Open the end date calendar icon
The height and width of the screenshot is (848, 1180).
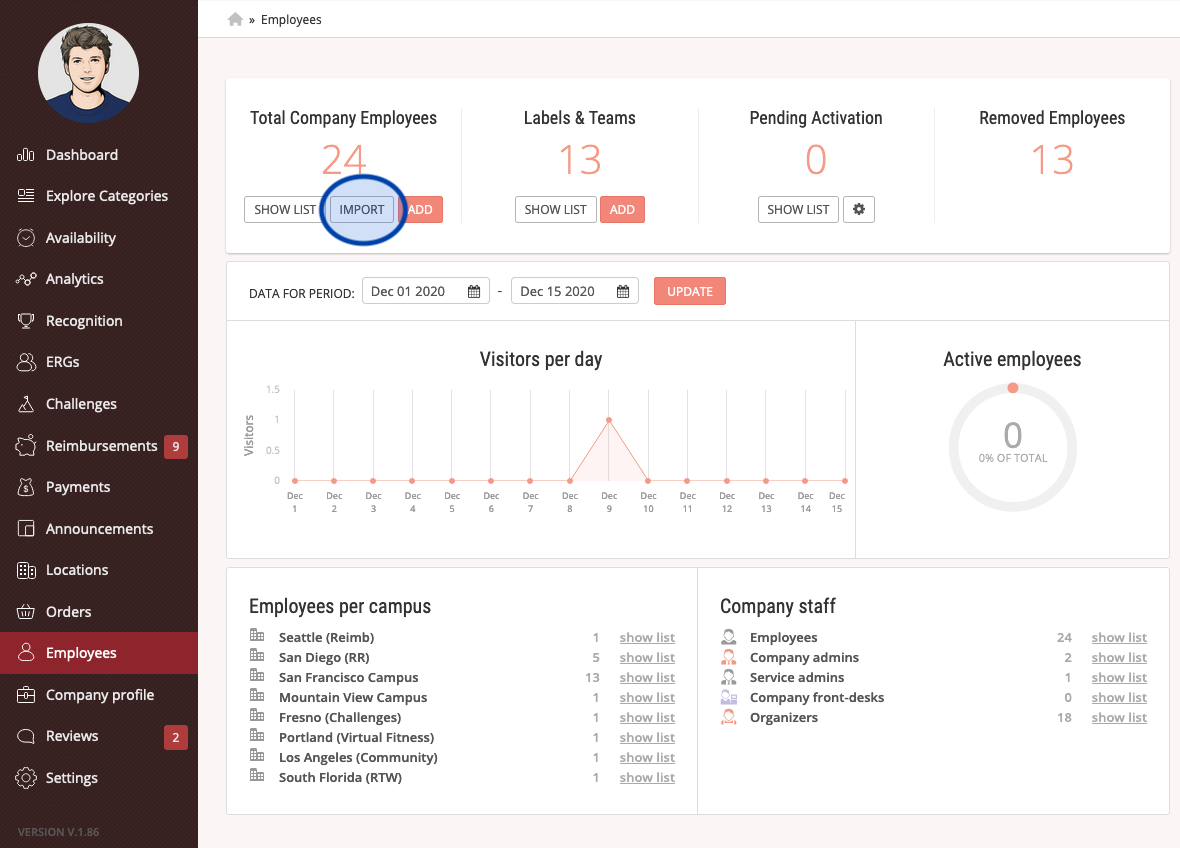[x=622, y=292]
